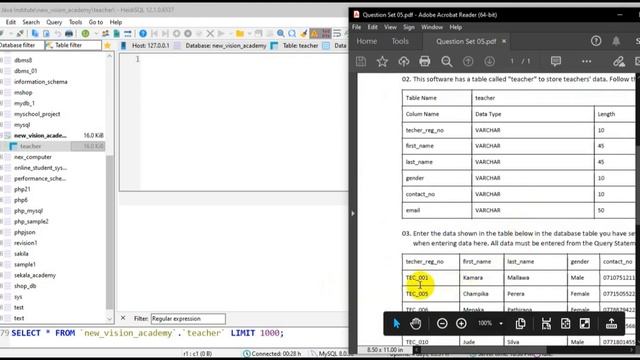Click the cloud upload icon in Acrobat
The image size is (640, 360).
[404, 61]
